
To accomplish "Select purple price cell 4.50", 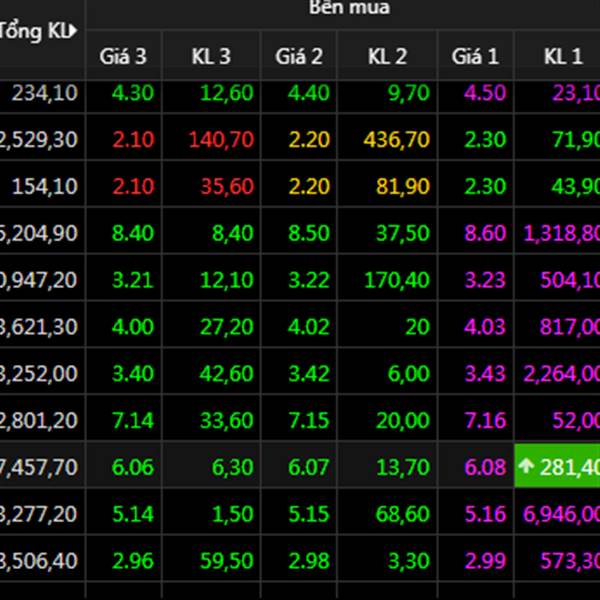I will pyautogui.click(x=485, y=93).
